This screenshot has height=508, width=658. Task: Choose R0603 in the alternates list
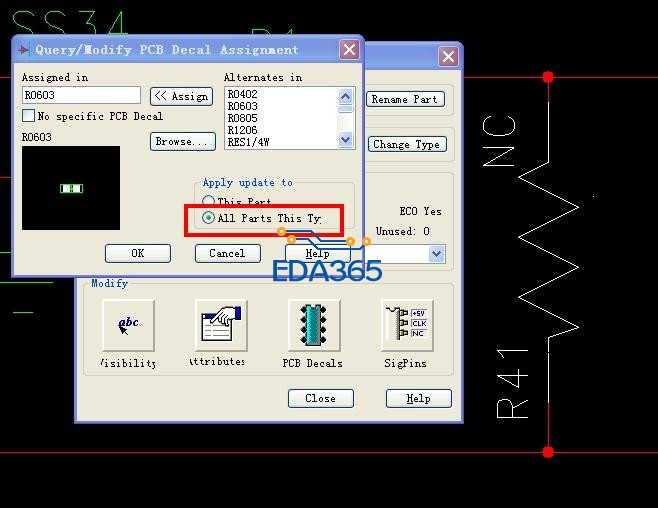[x=243, y=106]
